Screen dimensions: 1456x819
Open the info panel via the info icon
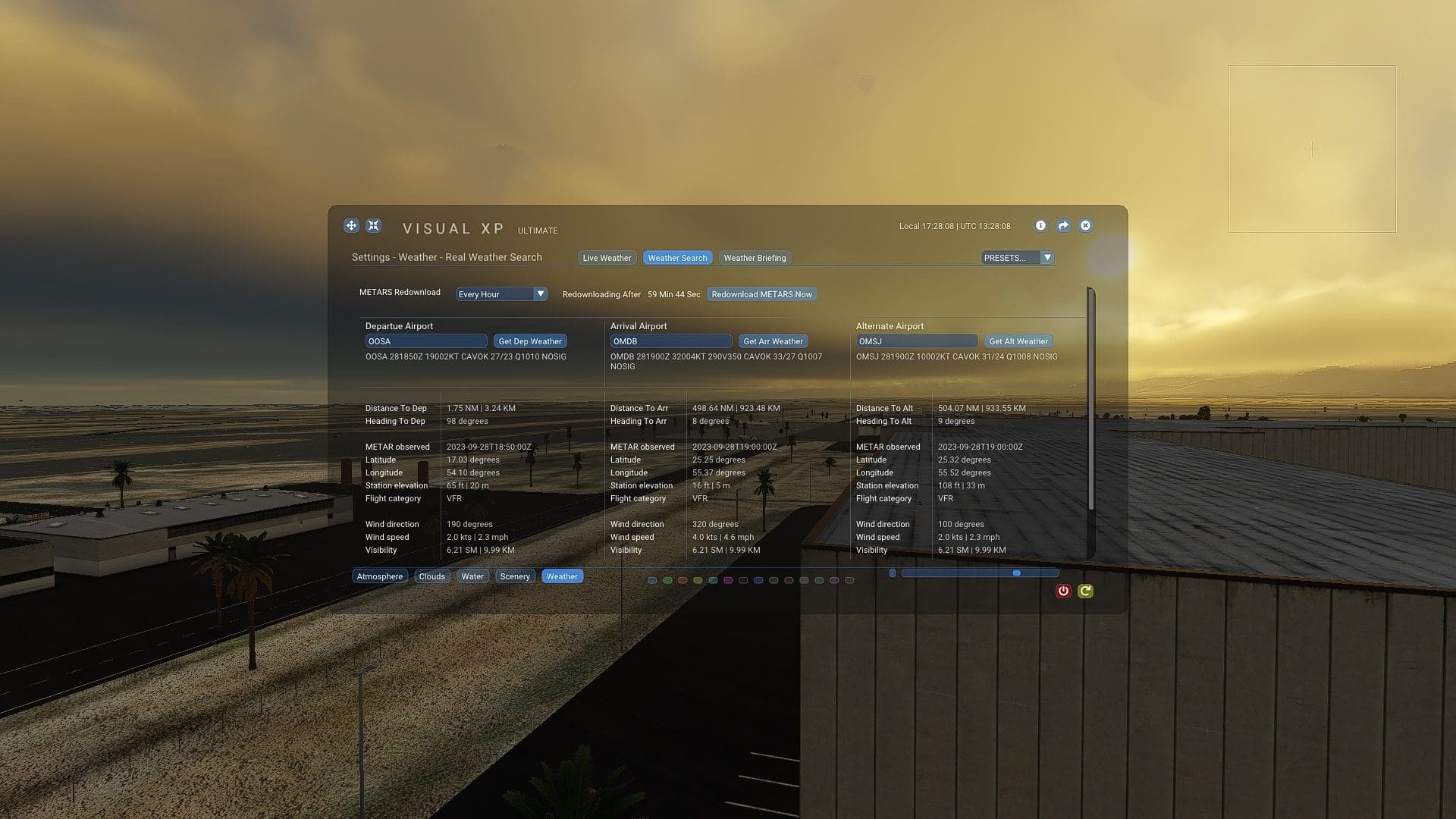(x=1040, y=225)
